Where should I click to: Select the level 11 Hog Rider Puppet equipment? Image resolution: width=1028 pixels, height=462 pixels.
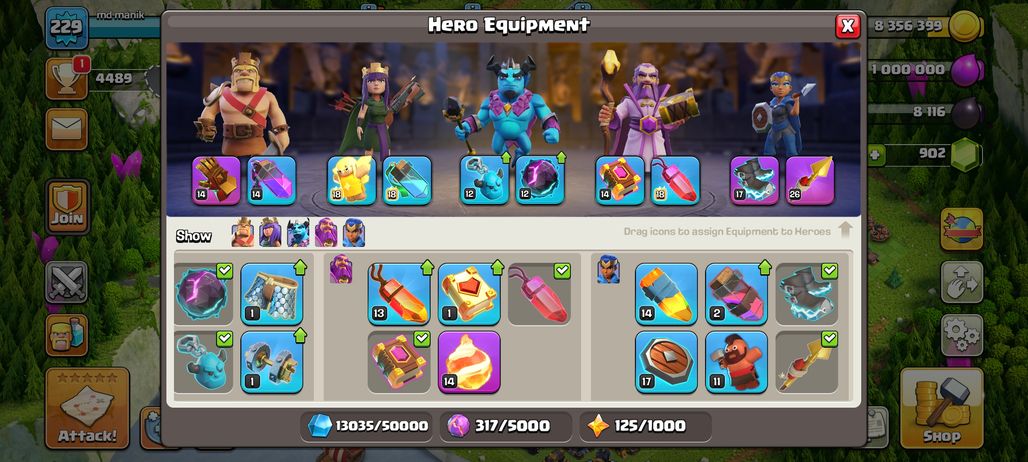point(736,362)
